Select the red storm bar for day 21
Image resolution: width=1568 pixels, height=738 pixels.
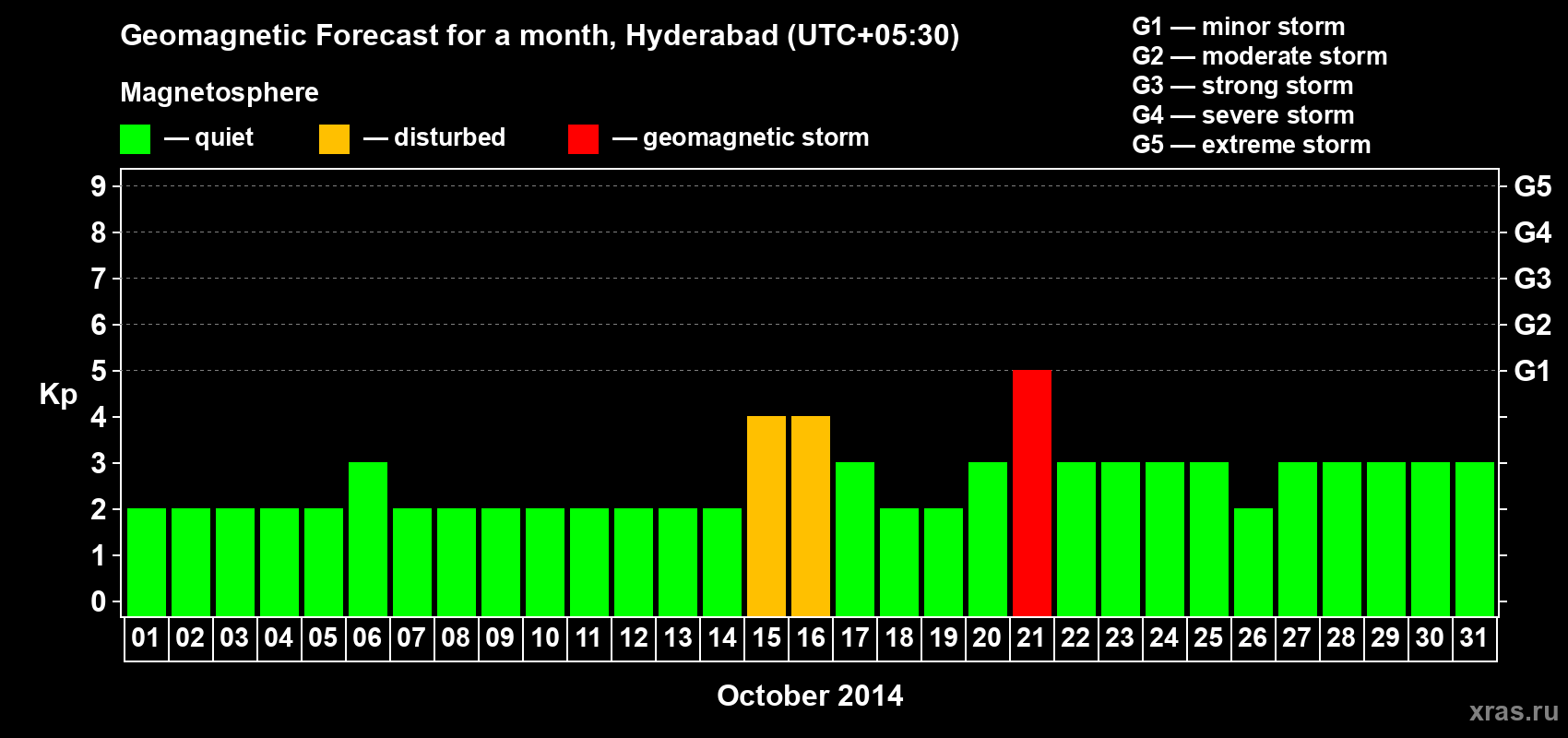click(1032, 493)
